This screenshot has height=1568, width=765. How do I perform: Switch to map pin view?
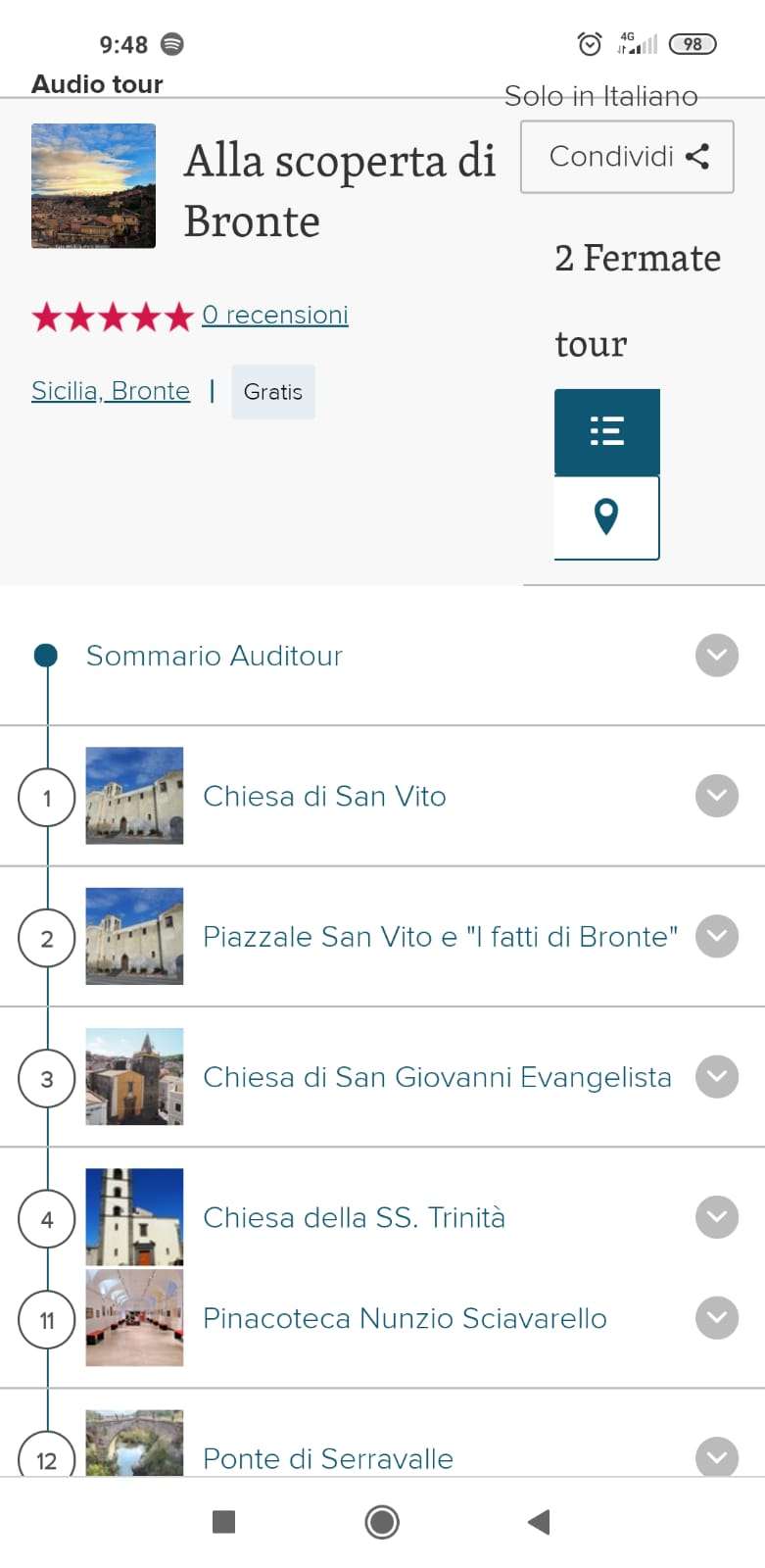pos(606,516)
